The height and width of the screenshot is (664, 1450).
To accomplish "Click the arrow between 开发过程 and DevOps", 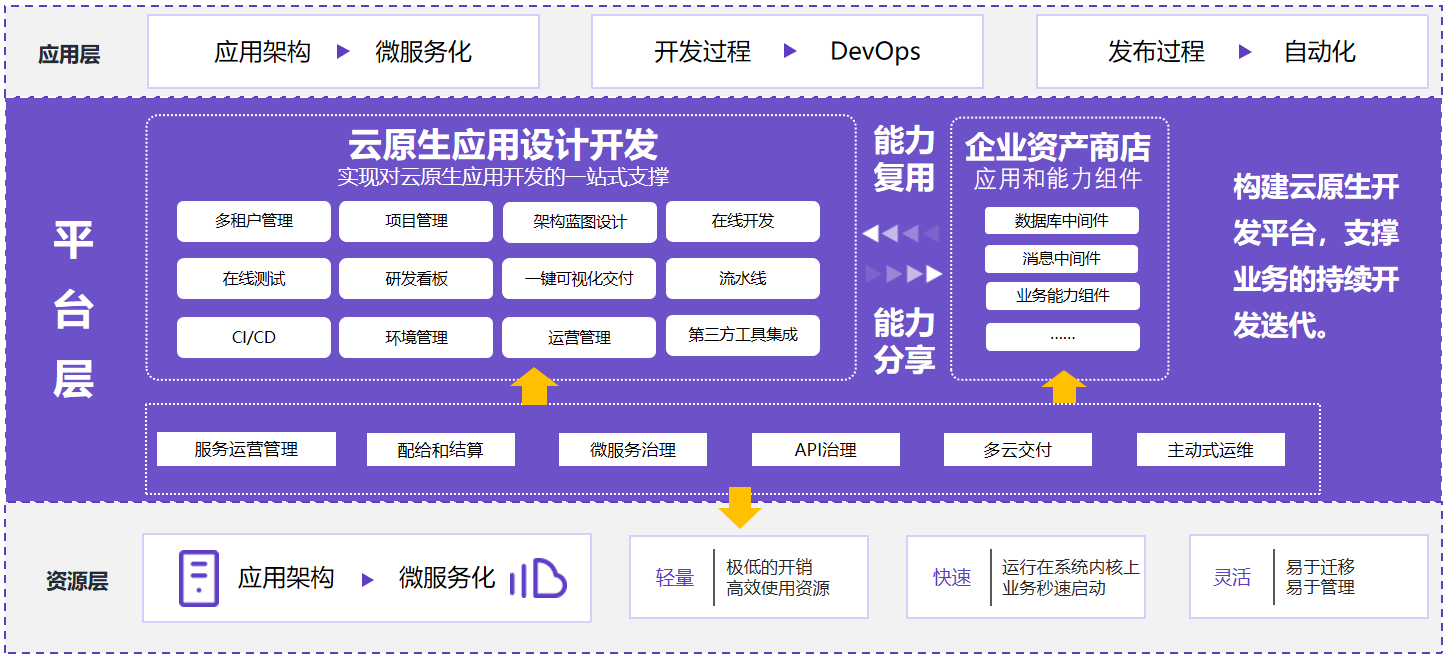I will (792, 51).
